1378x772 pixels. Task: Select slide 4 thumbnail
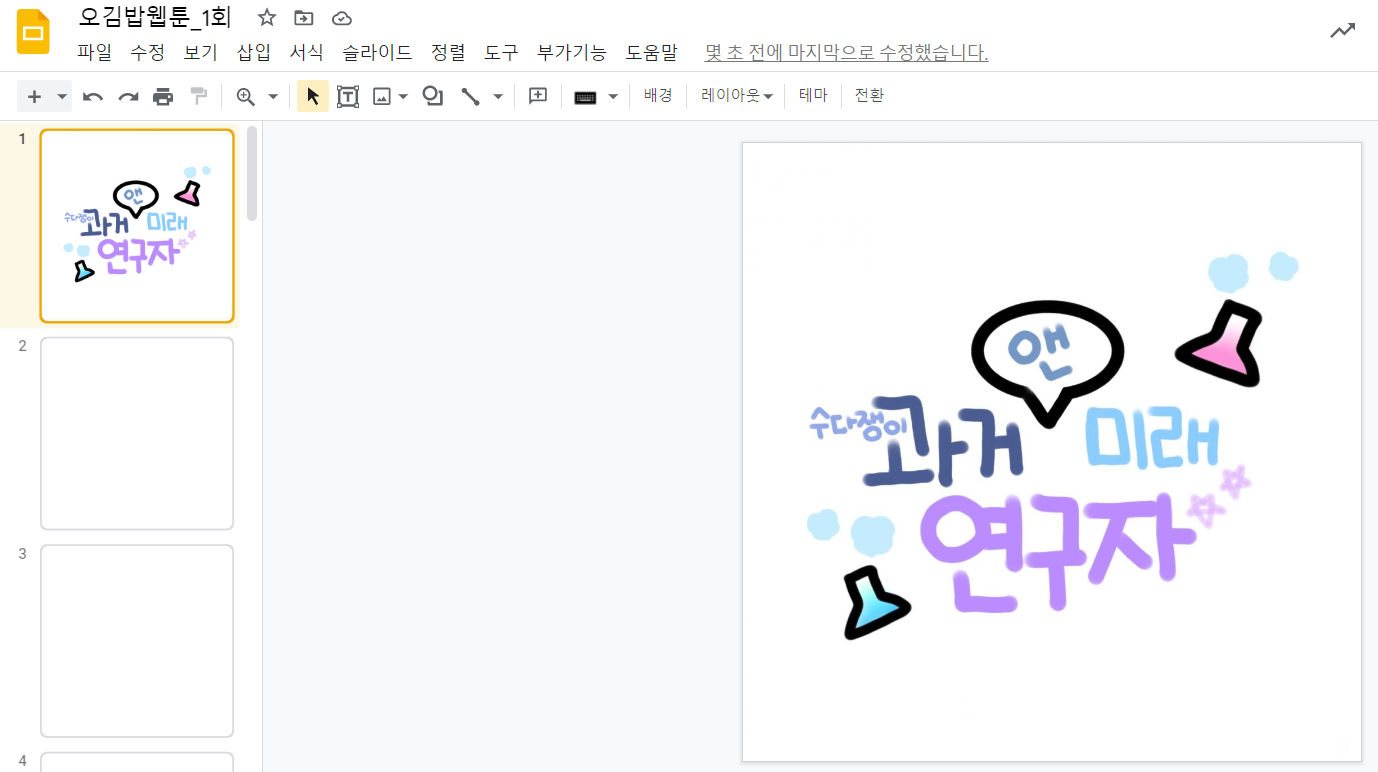[137, 762]
